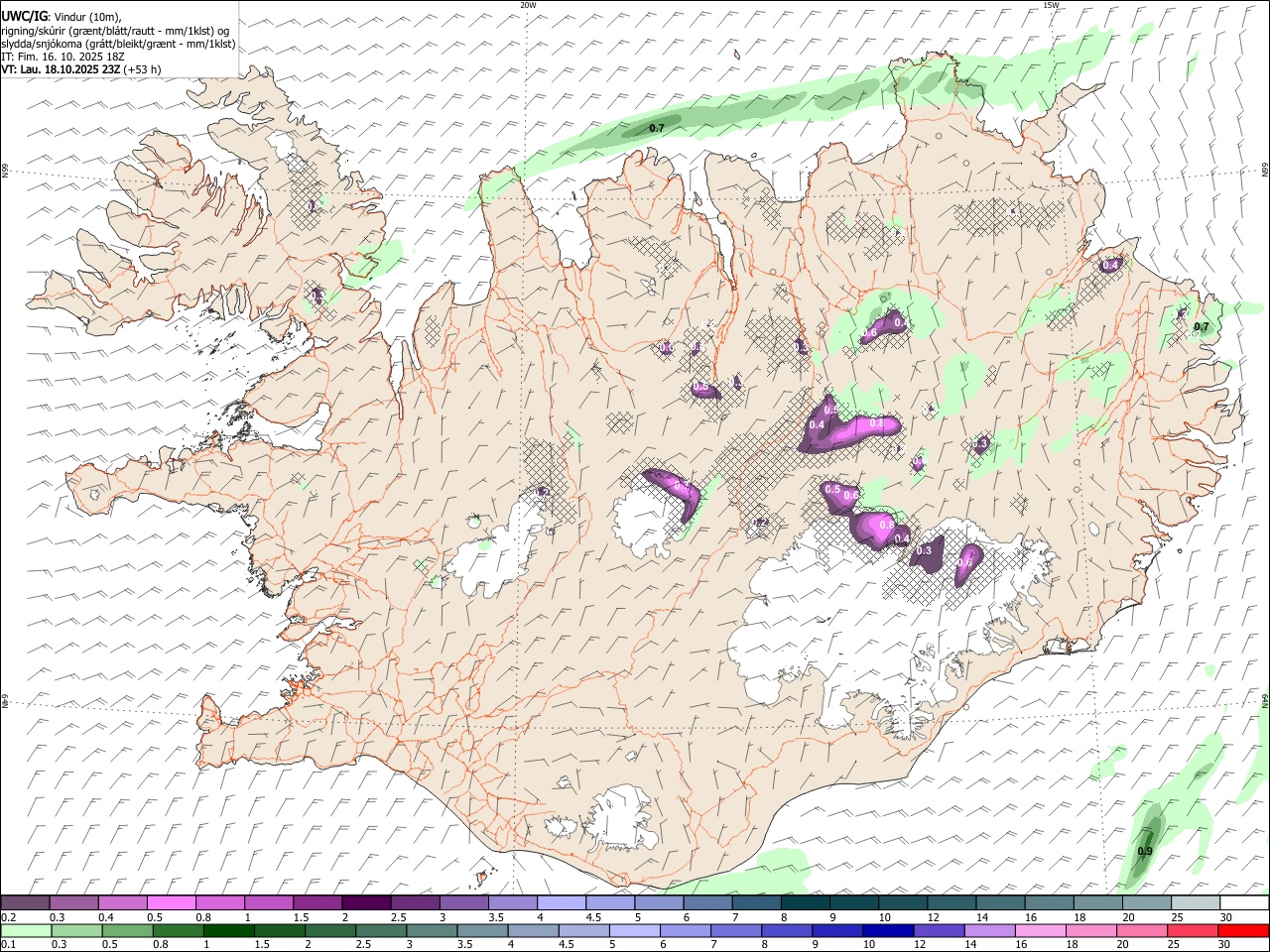1270x952 pixels.
Task: Click the '0.2' label under the top legend row
Action: coord(7,917)
